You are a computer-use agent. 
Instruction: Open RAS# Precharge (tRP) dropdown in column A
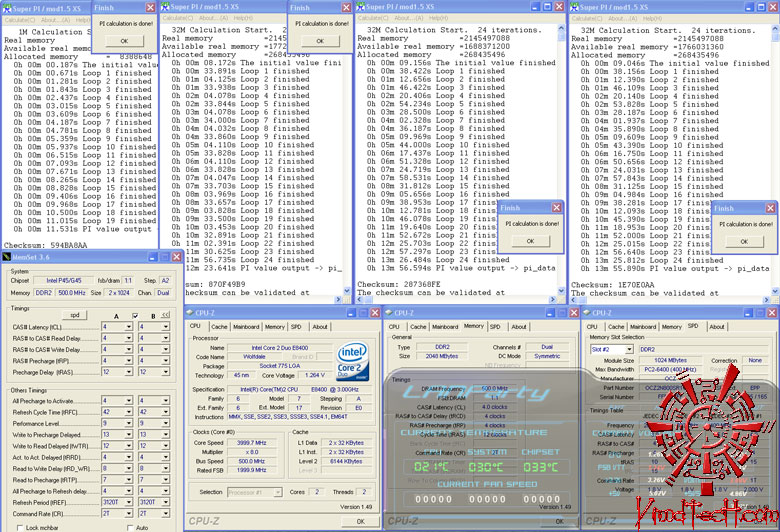tap(129, 360)
